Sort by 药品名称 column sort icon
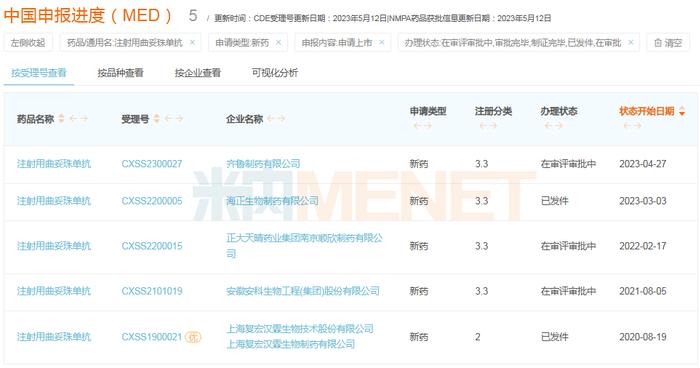 (x=62, y=119)
